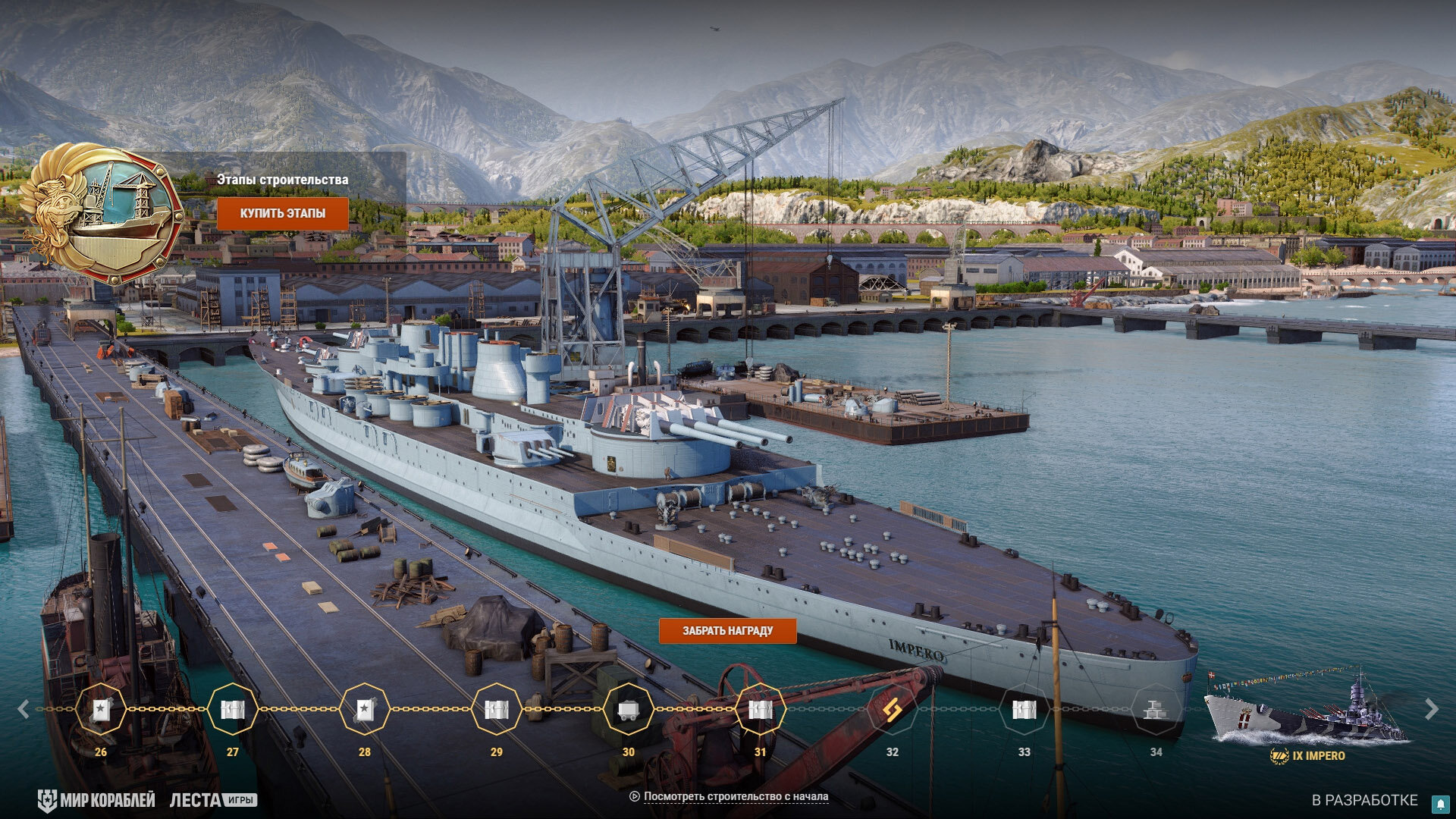Click Посмотреть строительство с начала link
1456x819 pixels.
[x=736, y=796]
